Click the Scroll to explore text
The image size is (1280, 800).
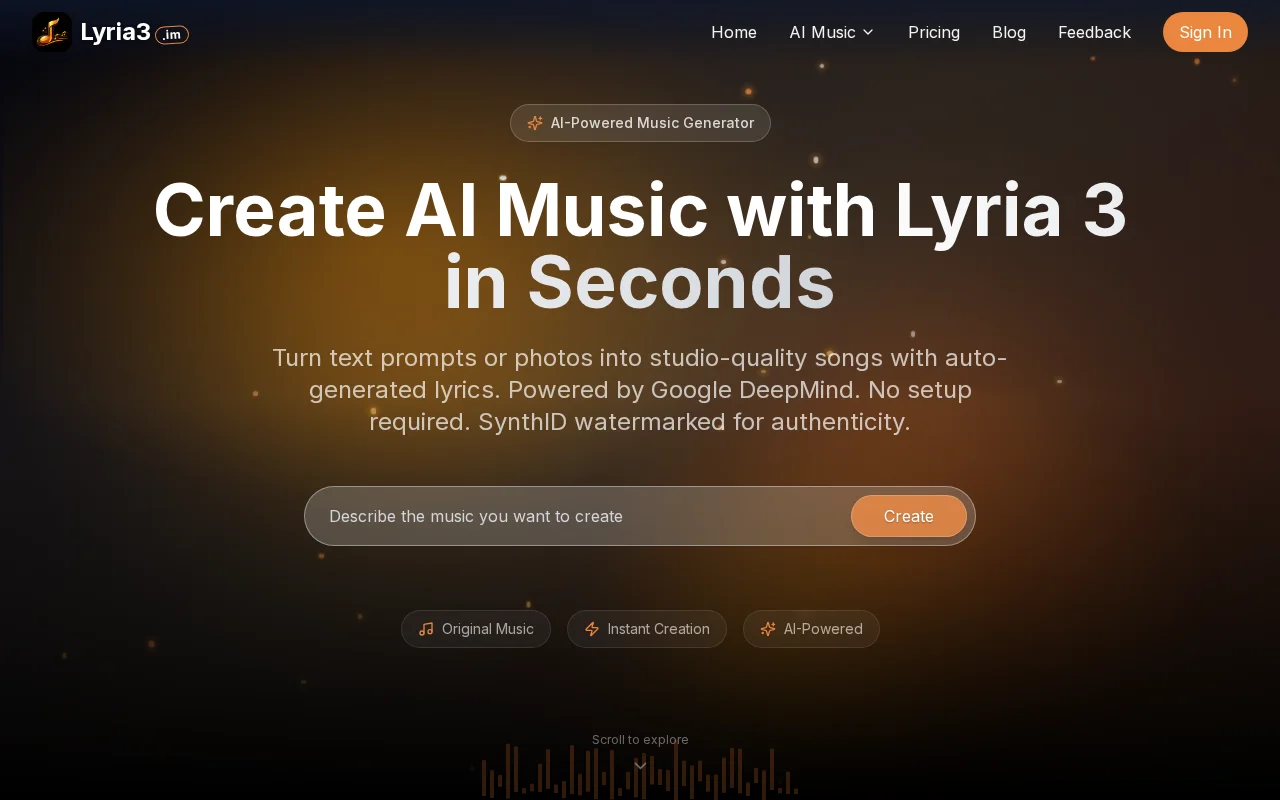coord(640,740)
